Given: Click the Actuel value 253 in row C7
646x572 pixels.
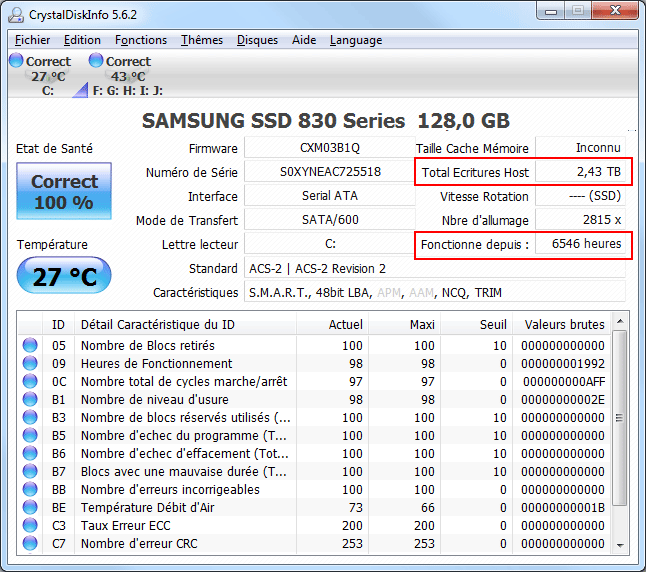Looking at the screenshot, I should (x=352, y=544).
